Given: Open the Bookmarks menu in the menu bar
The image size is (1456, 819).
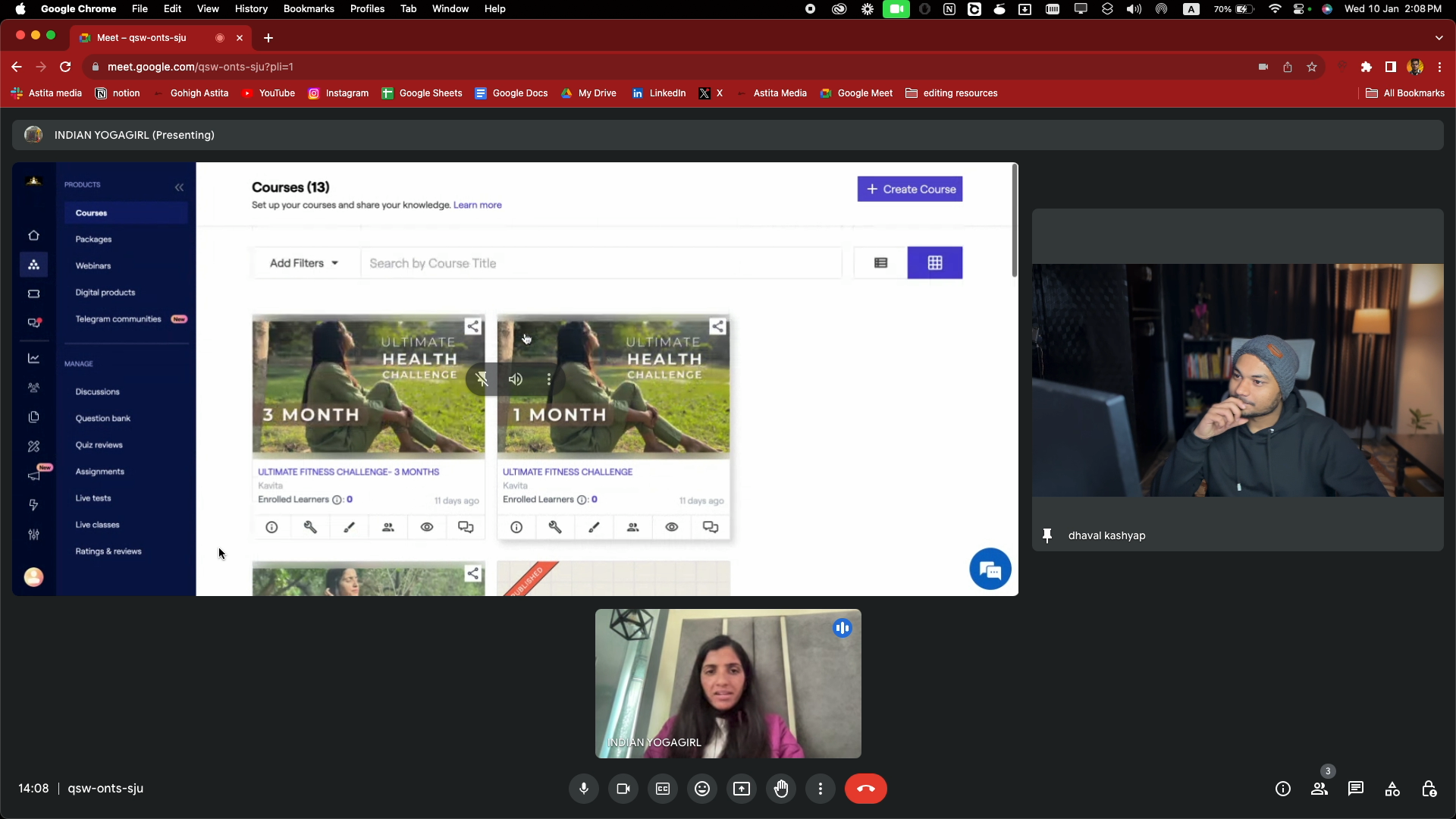Looking at the screenshot, I should coord(309,8).
